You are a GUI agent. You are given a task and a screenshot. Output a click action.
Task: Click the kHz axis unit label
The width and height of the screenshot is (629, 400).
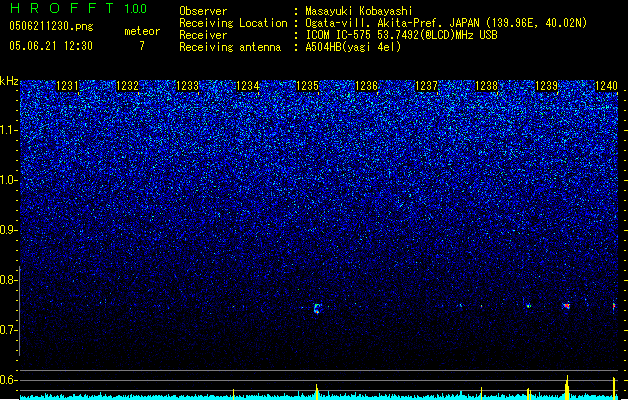9,81
